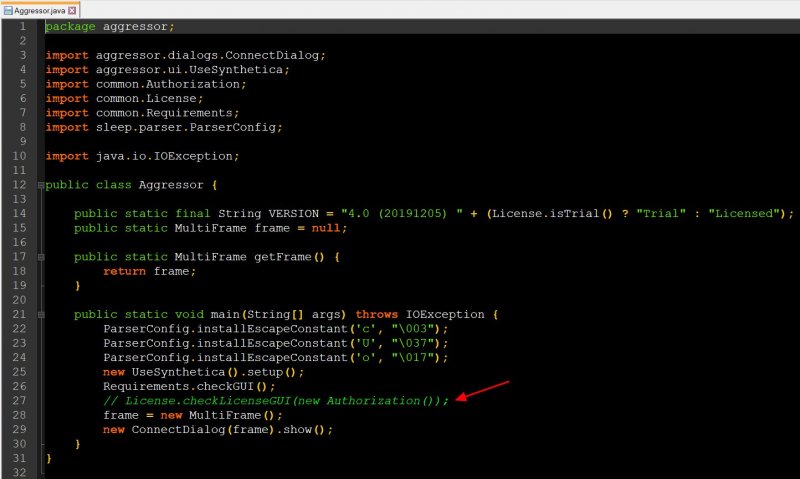800x479 pixels.
Task: Select the Aggressor.java file tab
Action: tap(39, 9)
